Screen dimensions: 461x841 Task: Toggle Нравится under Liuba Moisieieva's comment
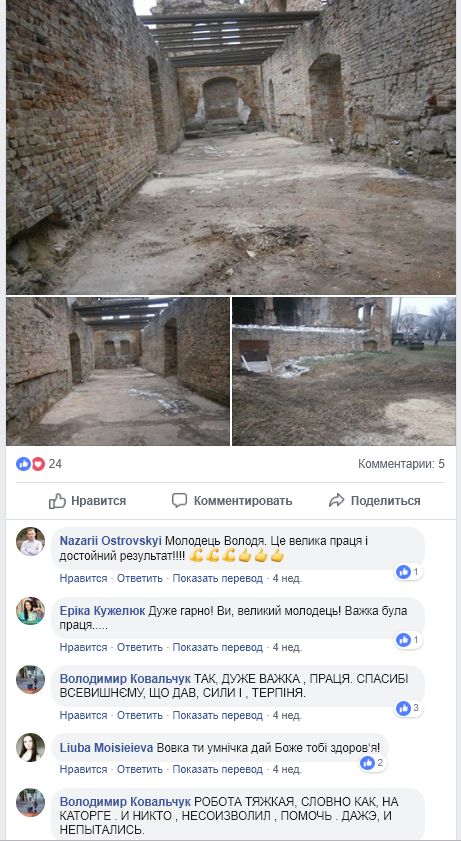click(x=83, y=769)
